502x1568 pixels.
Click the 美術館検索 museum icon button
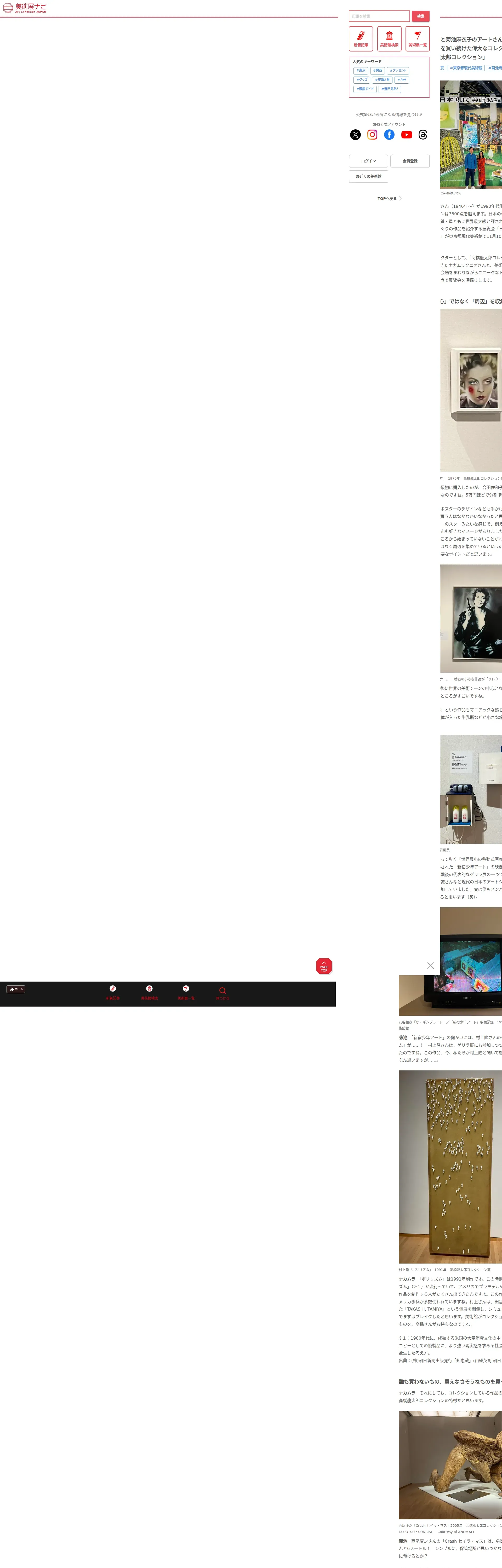click(x=389, y=38)
